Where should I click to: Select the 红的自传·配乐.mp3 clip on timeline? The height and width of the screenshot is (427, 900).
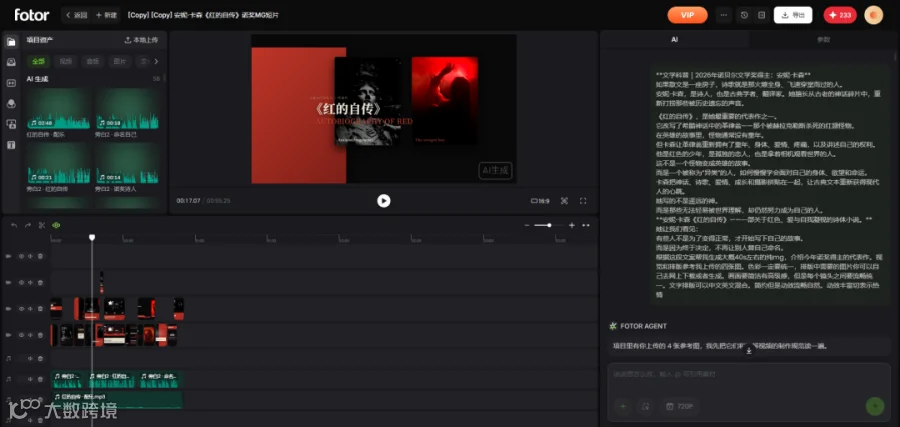[117, 400]
